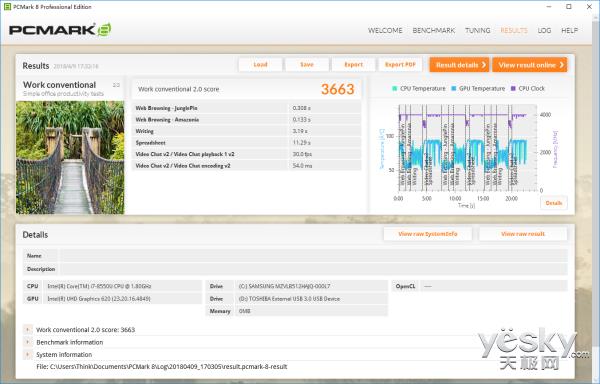Click the Export PDF button
Image resolution: width=600 pixels, height=384 pixels.
[x=400, y=65]
